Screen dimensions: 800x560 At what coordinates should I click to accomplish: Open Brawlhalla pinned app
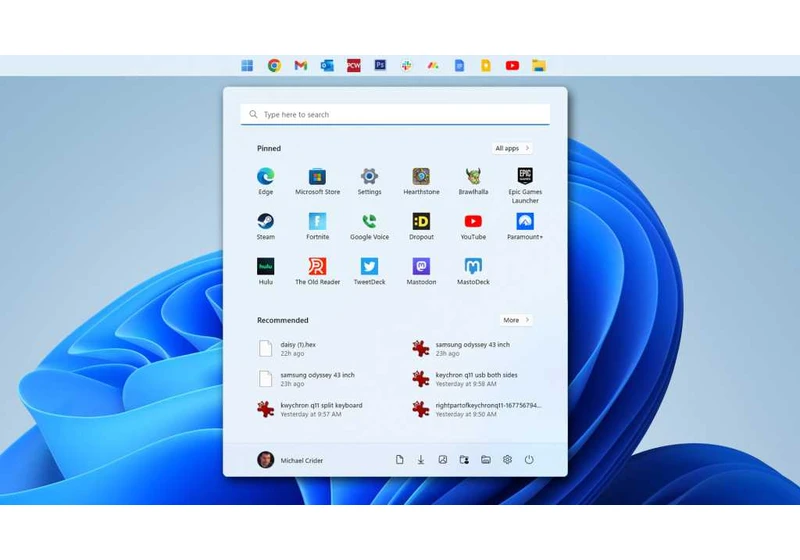click(473, 182)
